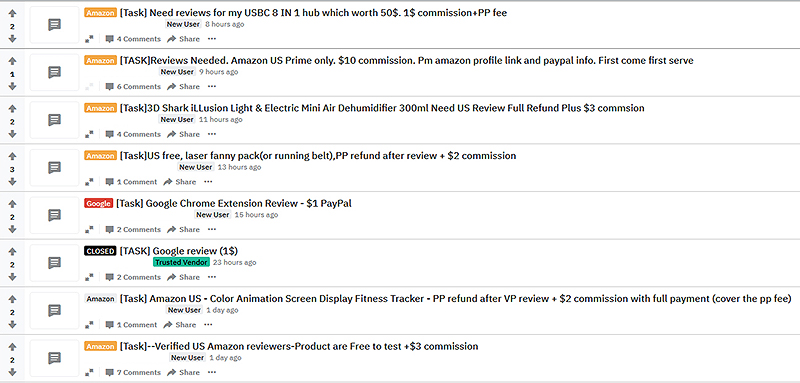The width and height of the screenshot is (800, 383).
Task: Filter by the red Google flair tag
Action: [x=98, y=203]
